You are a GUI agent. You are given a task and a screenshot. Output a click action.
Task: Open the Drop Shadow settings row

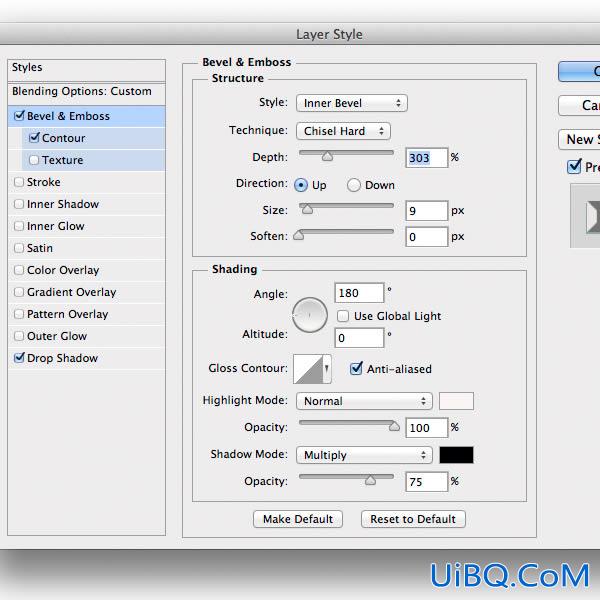(86, 358)
